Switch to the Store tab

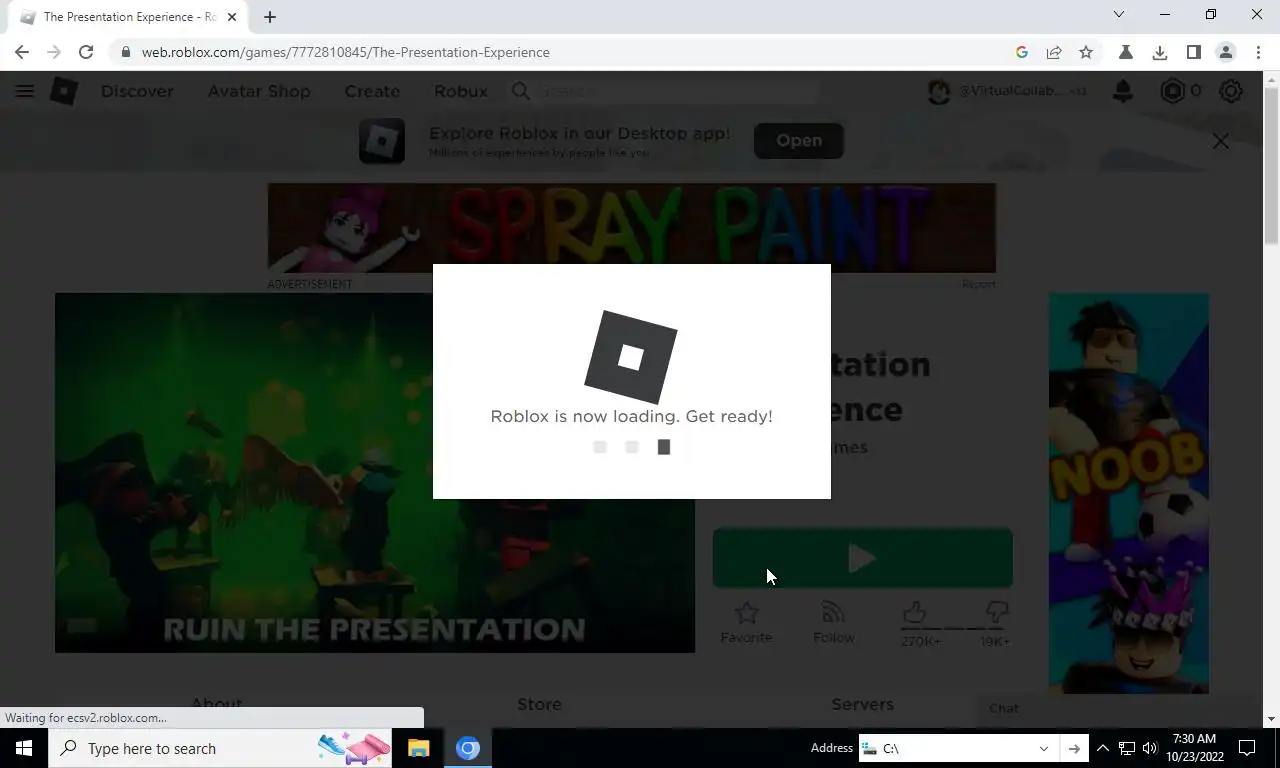pyautogui.click(x=539, y=704)
